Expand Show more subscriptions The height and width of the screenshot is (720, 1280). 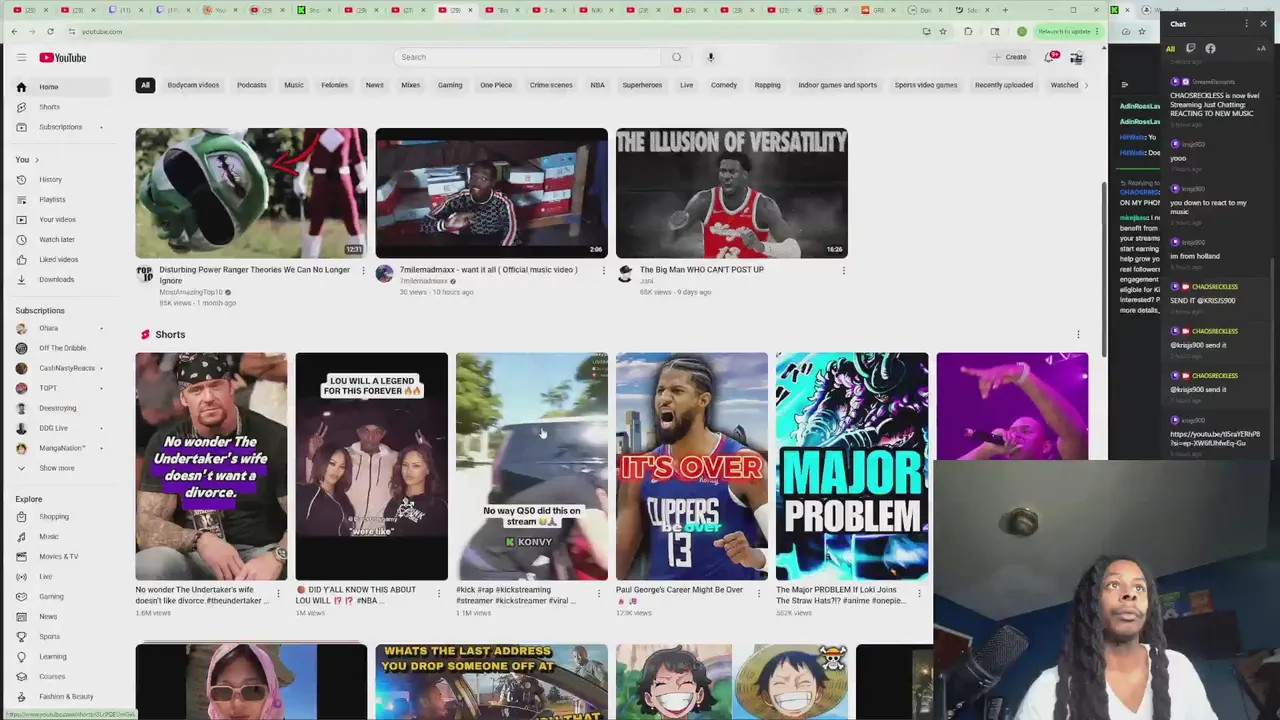[63, 468]
